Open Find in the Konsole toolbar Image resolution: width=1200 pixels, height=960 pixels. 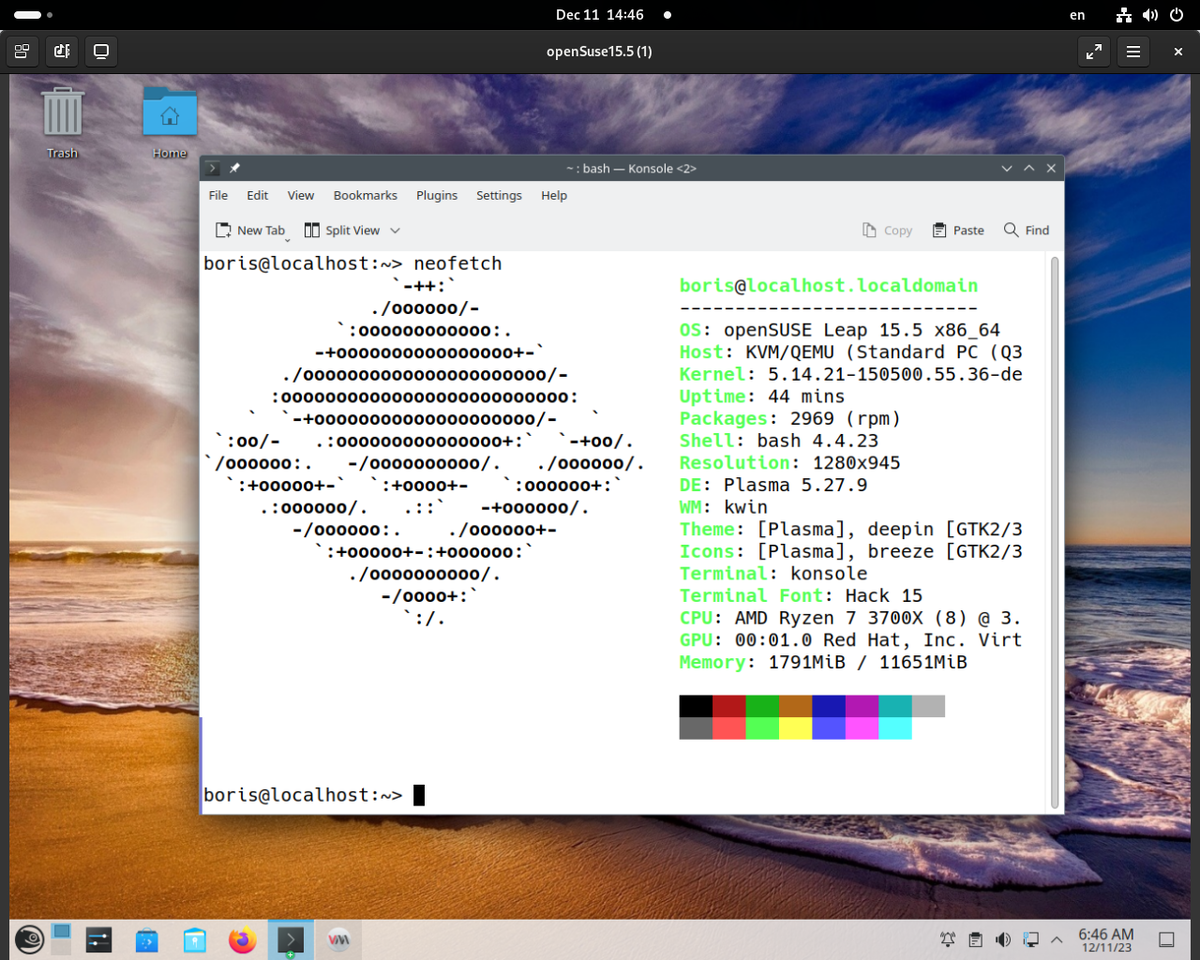(1027, 230)
